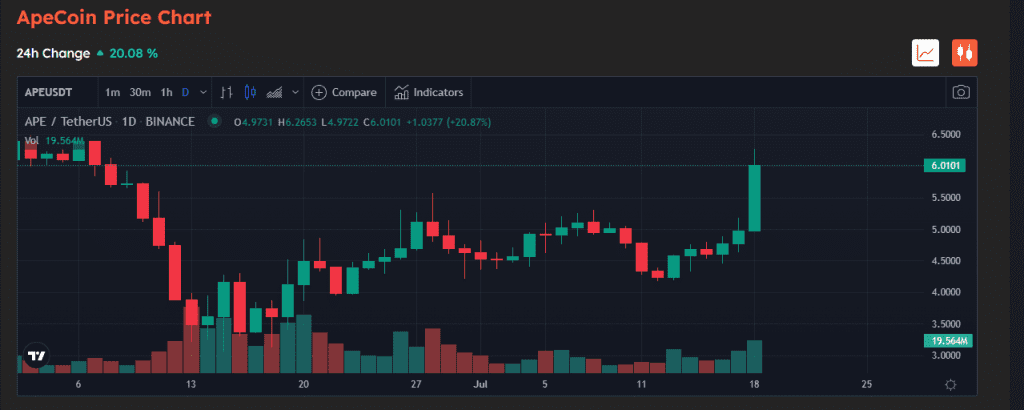Image resolution: width=1024 pixels, height=410 pixels.
Task: Expand the time interval dropdown arrow
Action: tap(204, 92)
